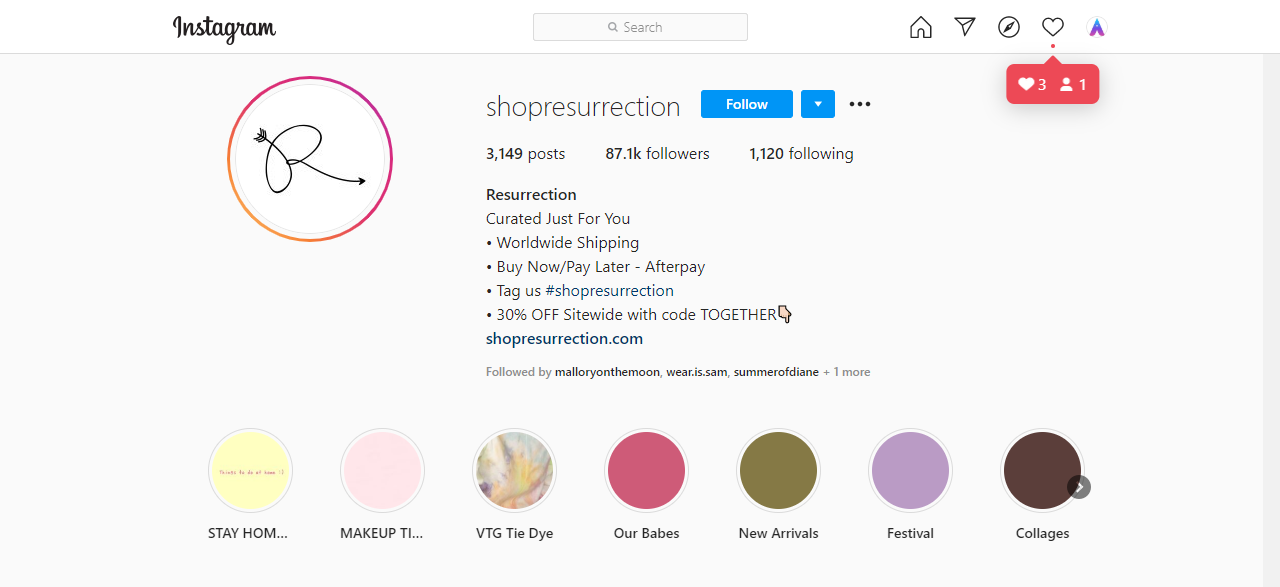The image size is (1280, 587).
Task: Open mallory­onthemoon's profile link
Action: click(x=607, y=371)
